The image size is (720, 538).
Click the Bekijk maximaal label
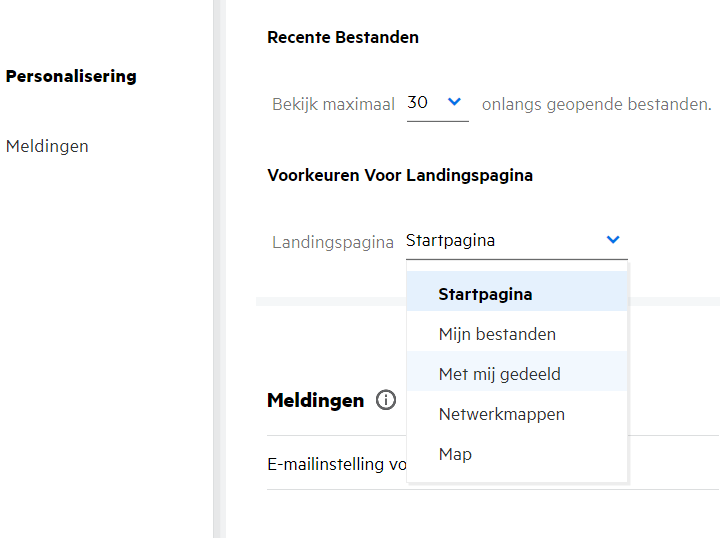[333, 104]
